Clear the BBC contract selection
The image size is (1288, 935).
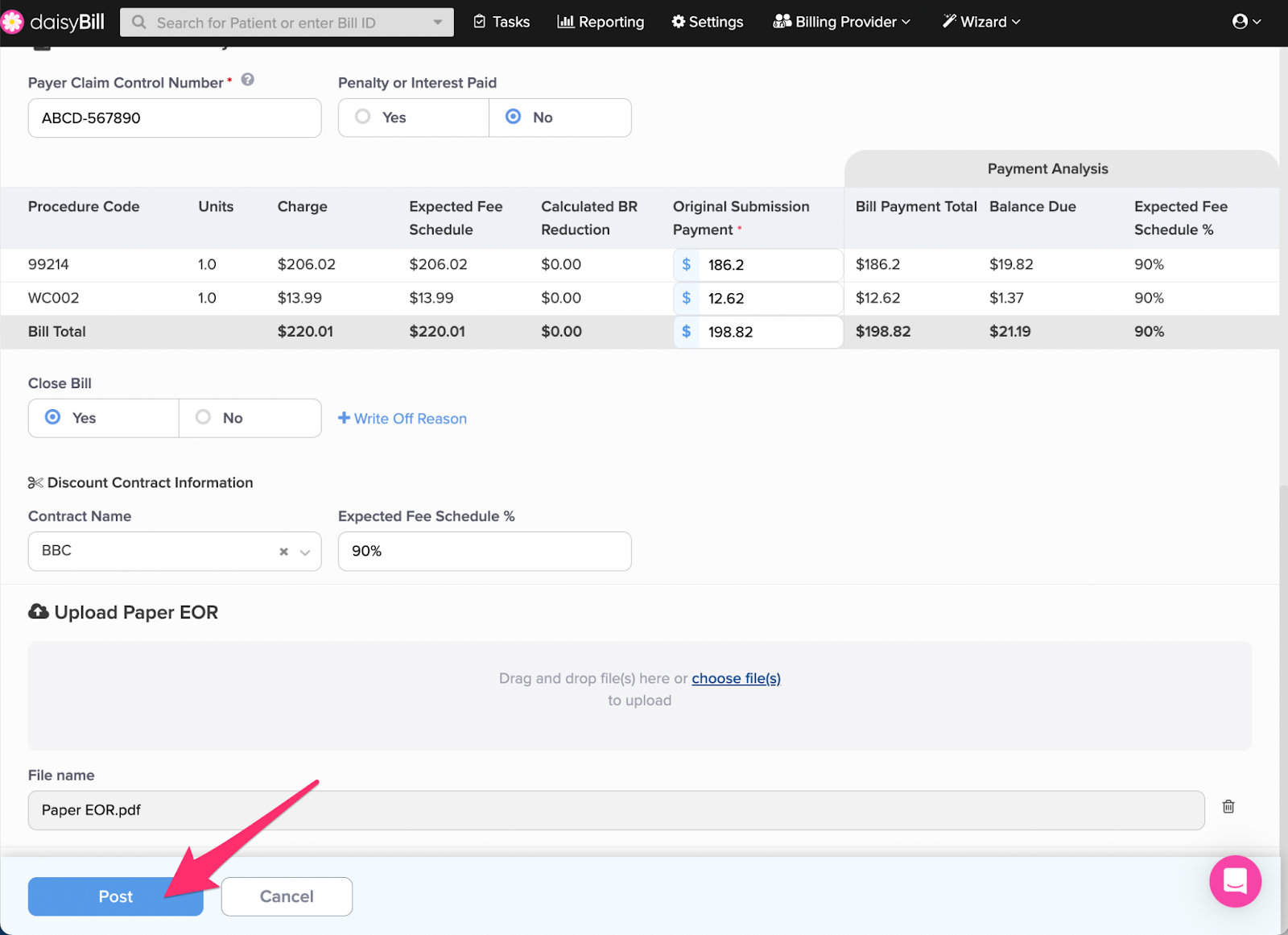283,552
